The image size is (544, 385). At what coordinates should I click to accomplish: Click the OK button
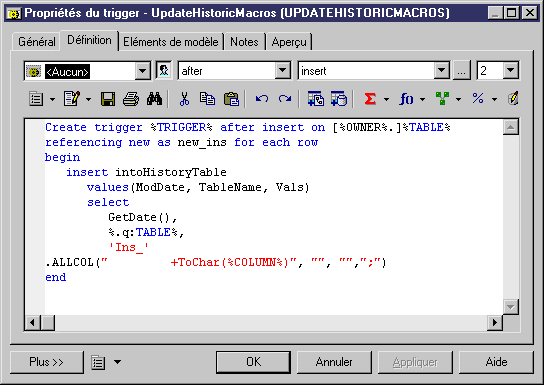253,362
